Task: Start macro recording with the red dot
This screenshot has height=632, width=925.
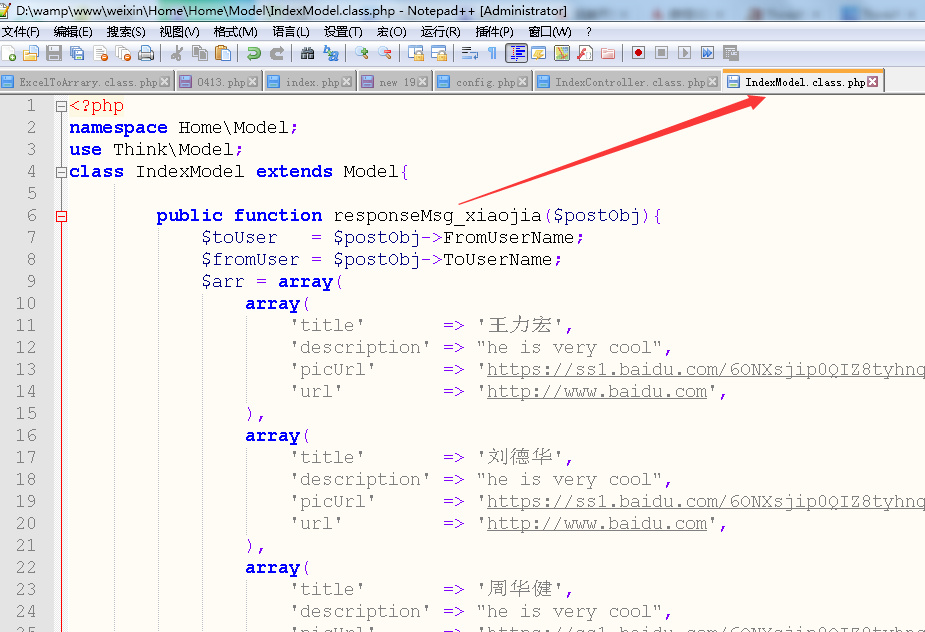Action: click(637, 53)
